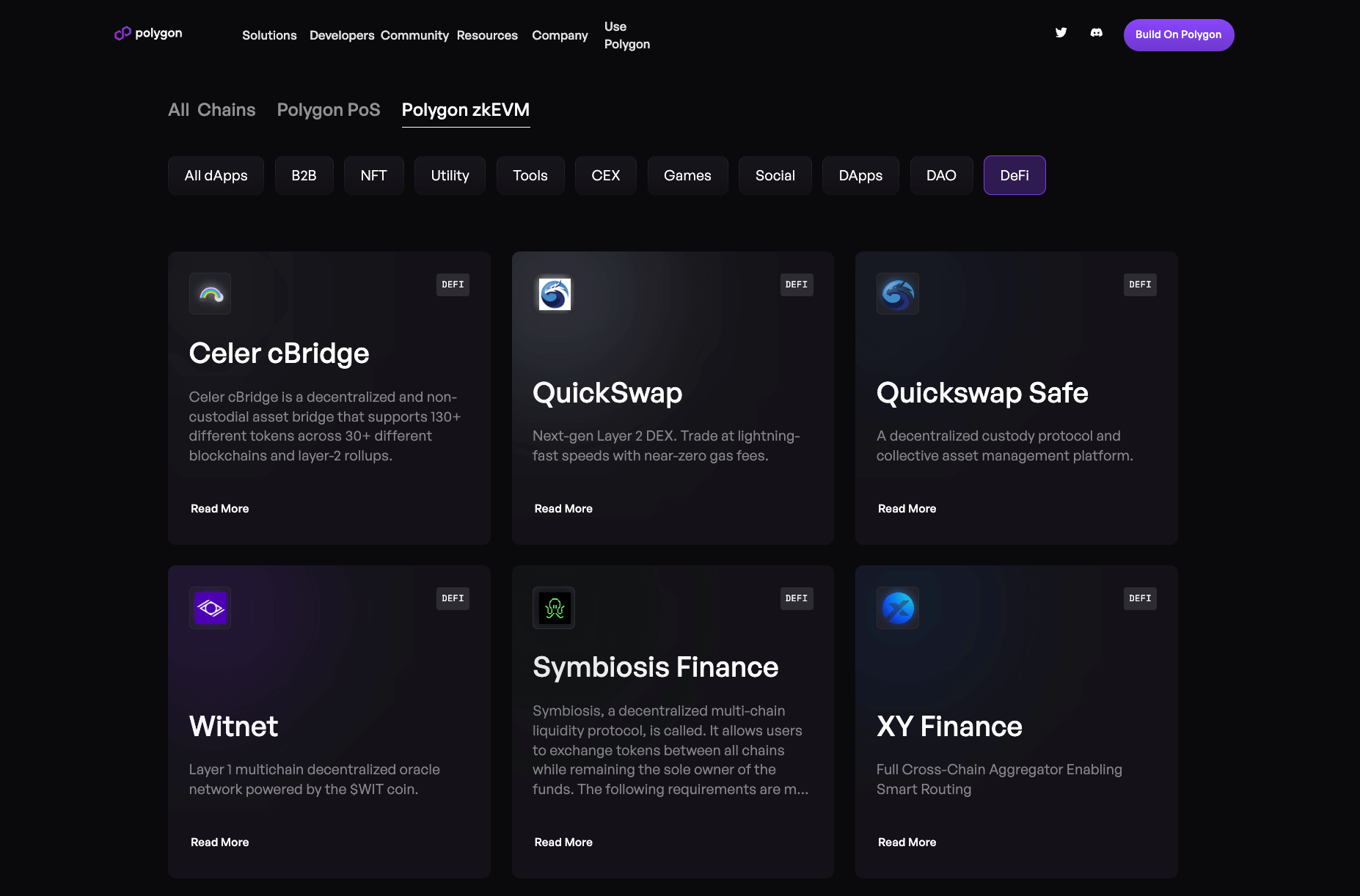Read More about QuickSwap
The height and width of the screenshot is (896, 1360).
coord(563,508)
